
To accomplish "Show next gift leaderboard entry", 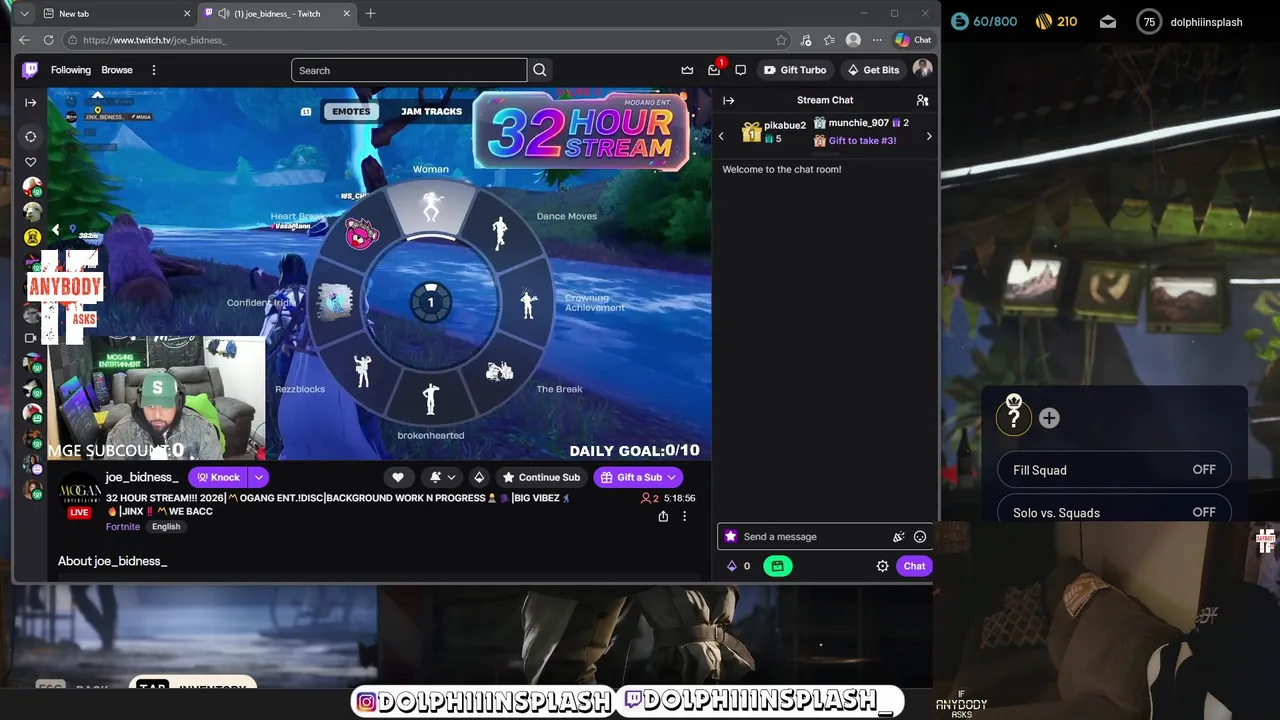I will [929, 136].
